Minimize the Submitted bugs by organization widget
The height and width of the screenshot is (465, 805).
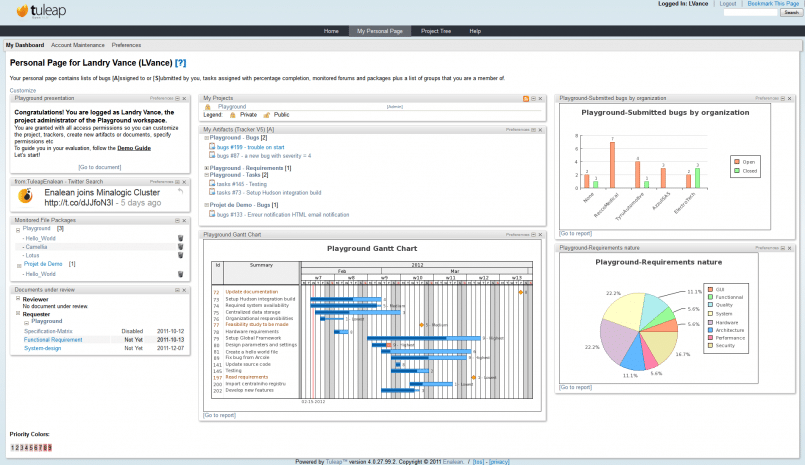(783, 99)
